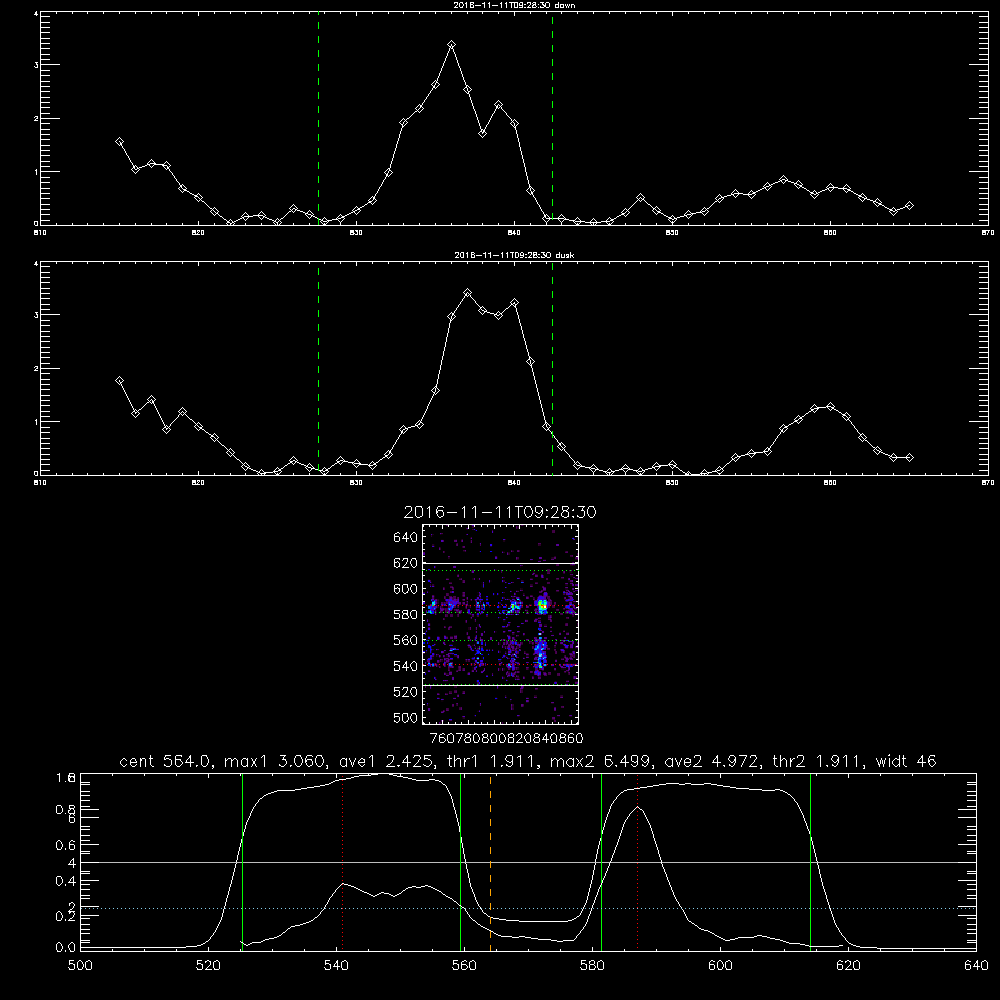Select the 'max2 6.499' value in stats header
Image resolution: width=1000 pixels, height=1000 pixels.
tap(601, 761)
